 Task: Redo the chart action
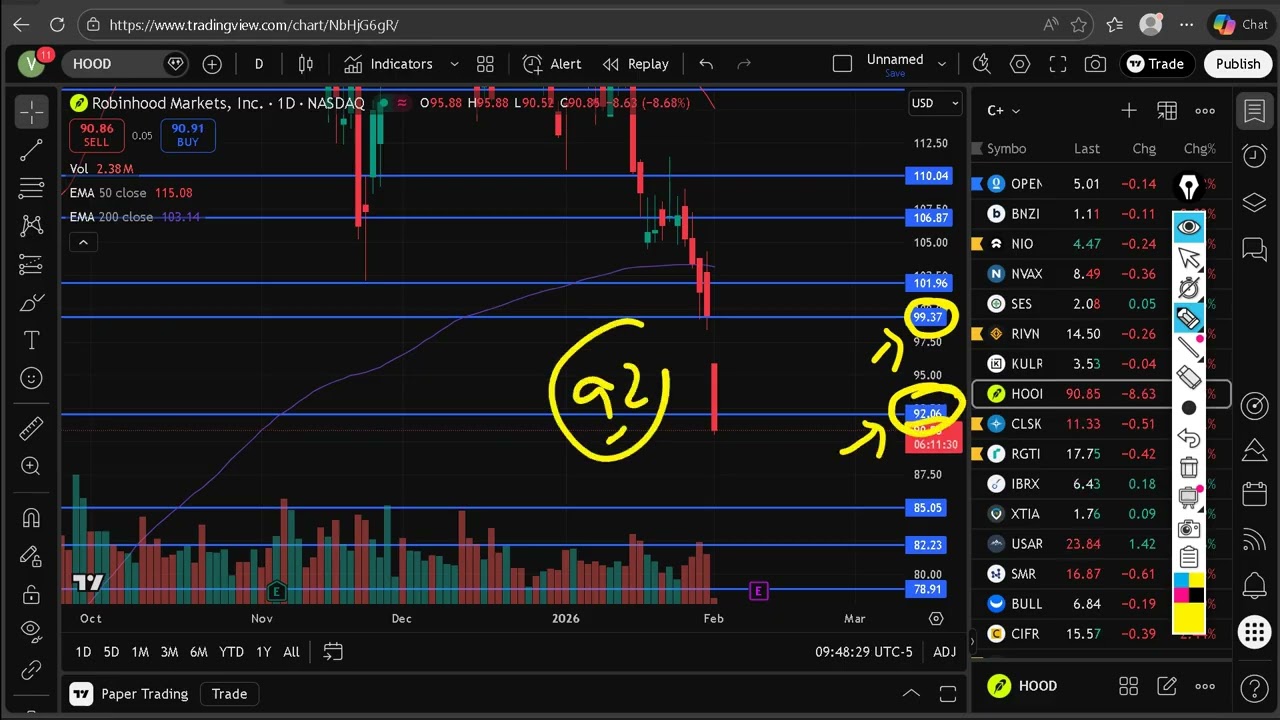pos(743,64)
